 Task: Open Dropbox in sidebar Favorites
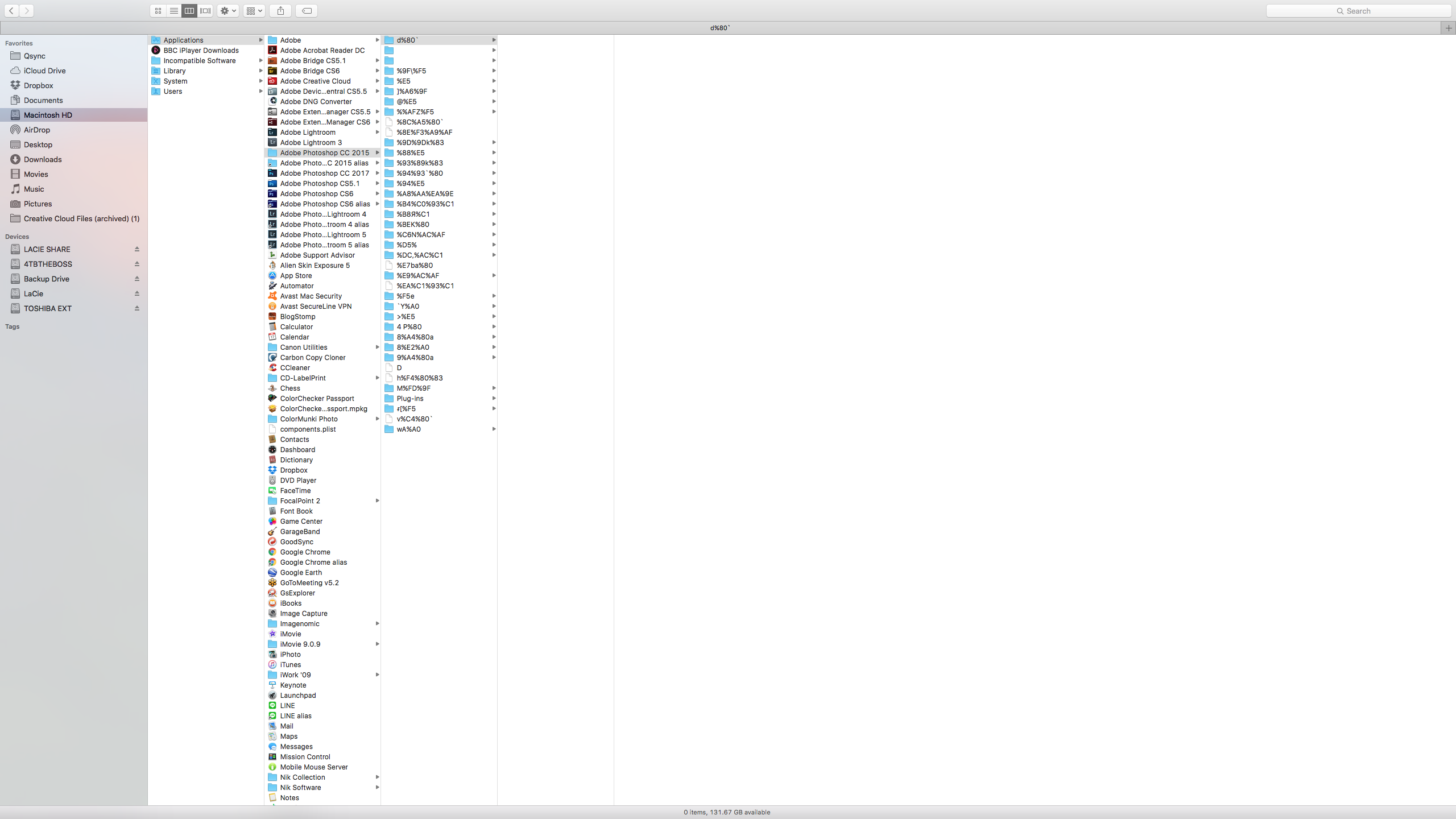coord(39,85)
